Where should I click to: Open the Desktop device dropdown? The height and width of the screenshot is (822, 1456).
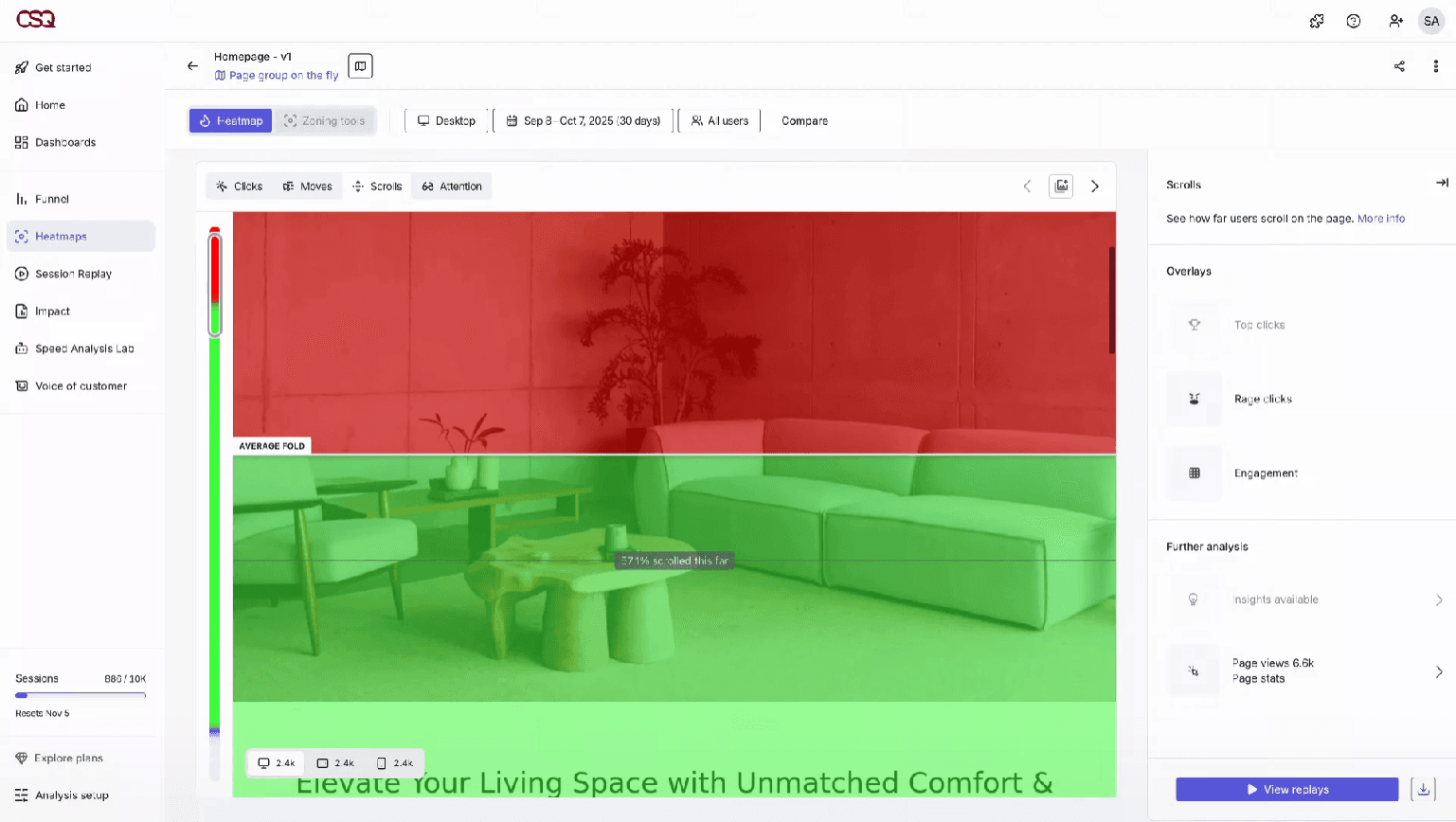pyautogui.click(x=447, y=121)
